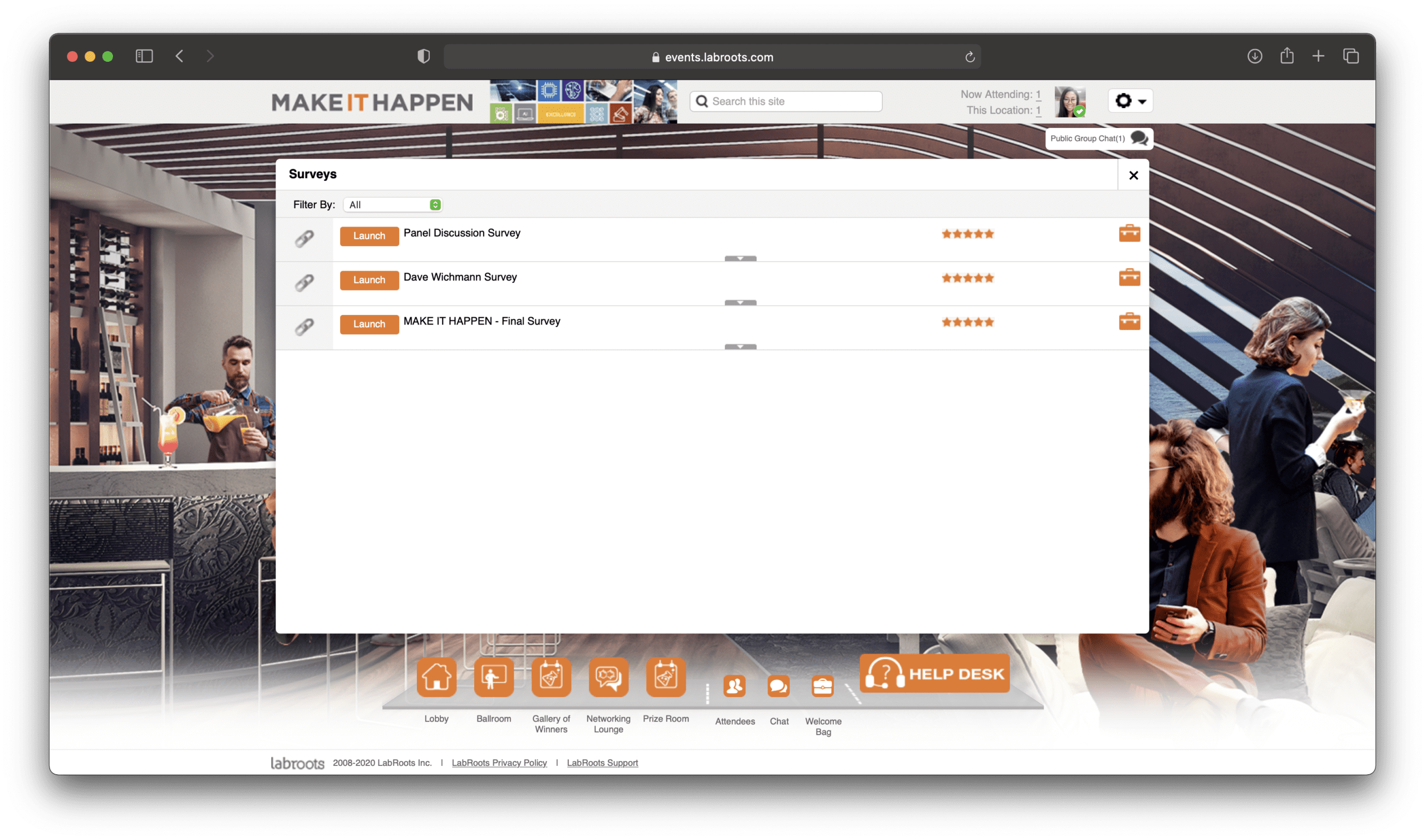1425x840 pixels.
Task: Click the Safari address bar
Action: 712,57
